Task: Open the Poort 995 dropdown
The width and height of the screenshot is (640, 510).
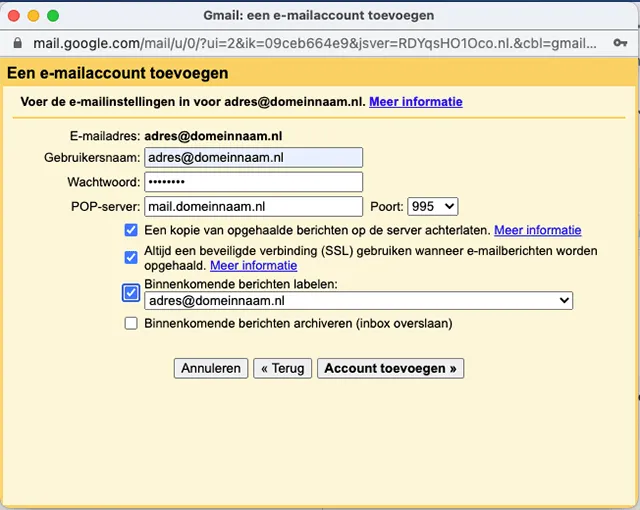Action: [433, 206]
